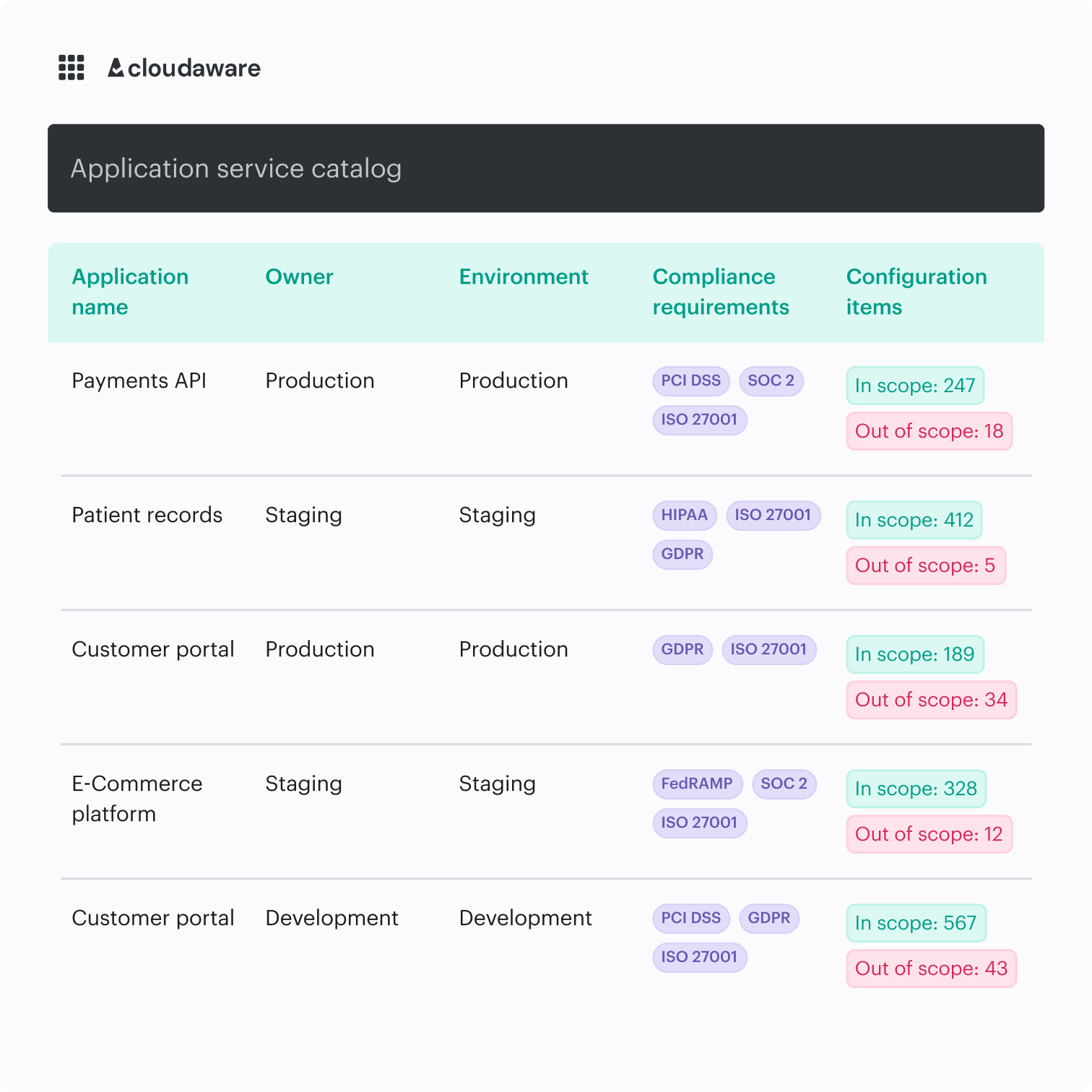This screenshot has width=1092, height=1092.
Task: Click the Cloudaware logo
Action: (184, 68)
